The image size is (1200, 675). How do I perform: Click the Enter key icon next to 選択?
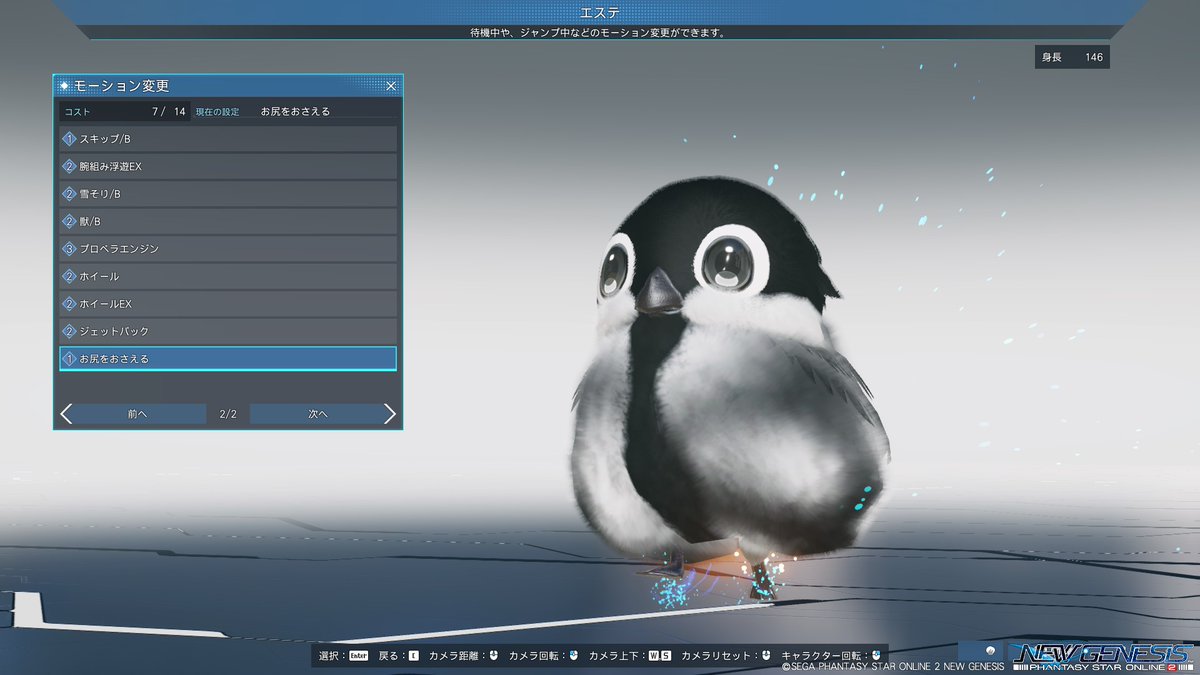(358, 656)
